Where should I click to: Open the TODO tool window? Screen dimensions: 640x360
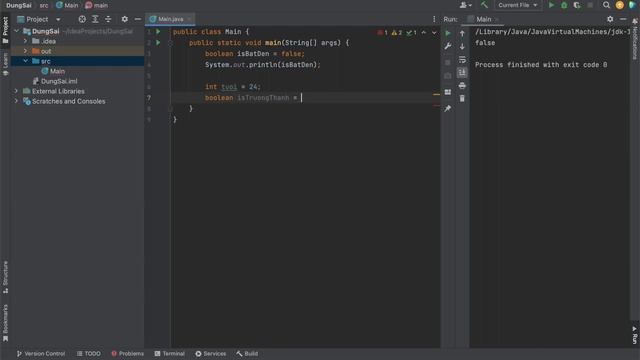89,353
